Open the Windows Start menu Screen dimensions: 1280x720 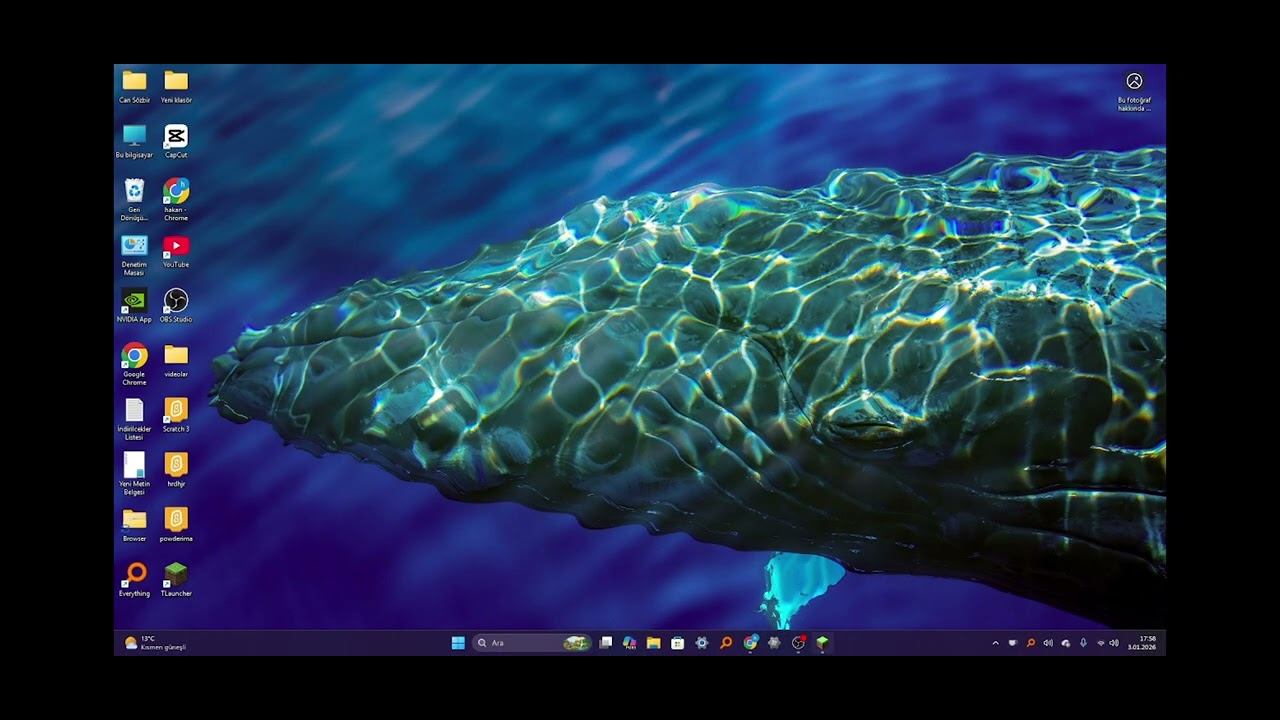click(458, 643)
